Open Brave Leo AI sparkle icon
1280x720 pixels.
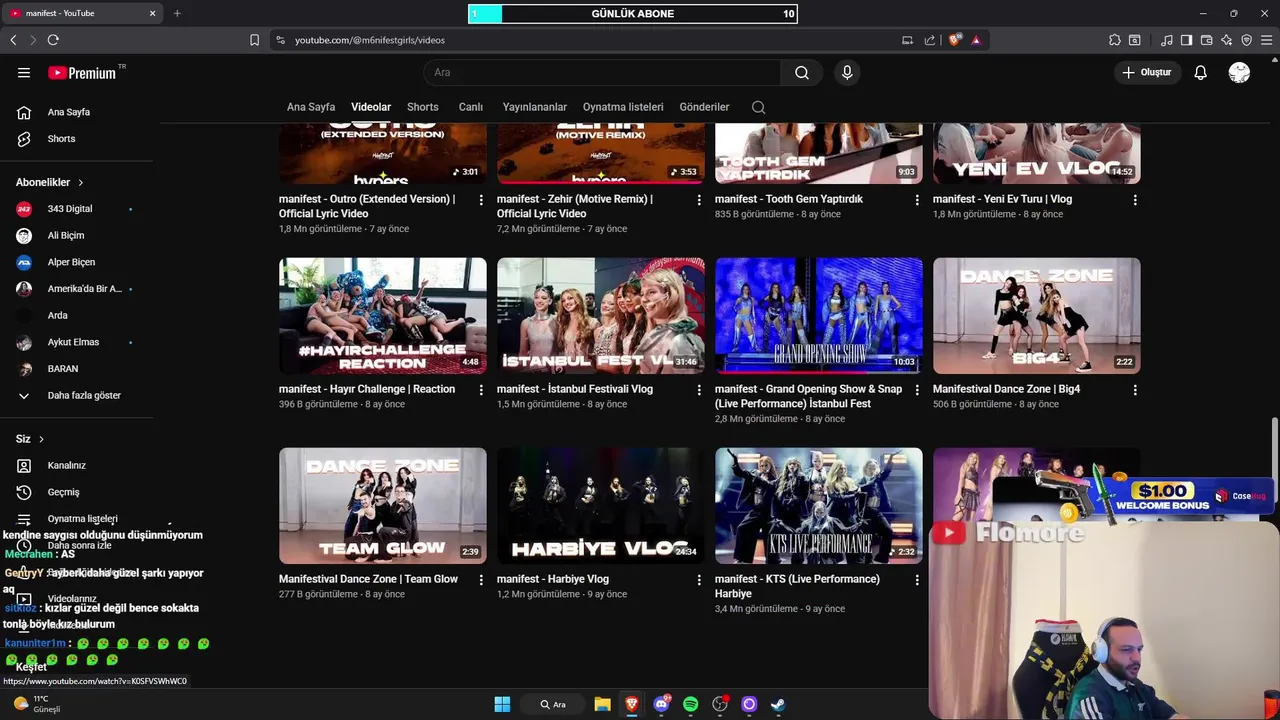pos(1226,40)
